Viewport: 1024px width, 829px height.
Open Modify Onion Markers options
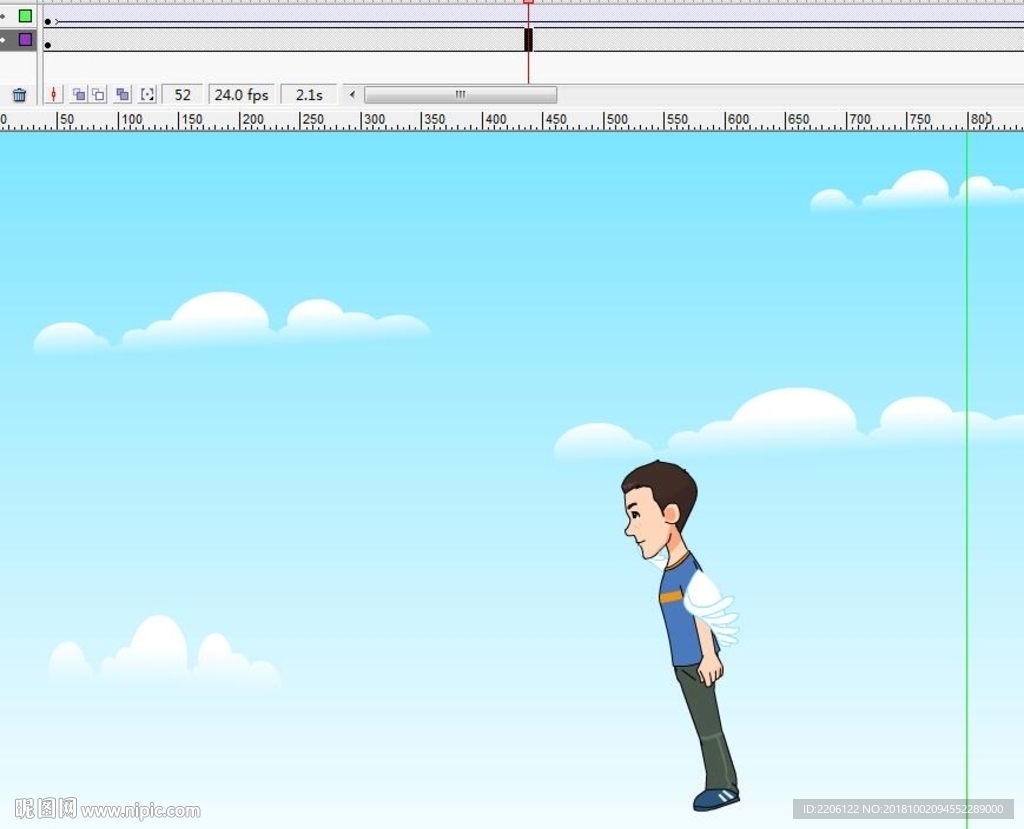click(148, 95)
